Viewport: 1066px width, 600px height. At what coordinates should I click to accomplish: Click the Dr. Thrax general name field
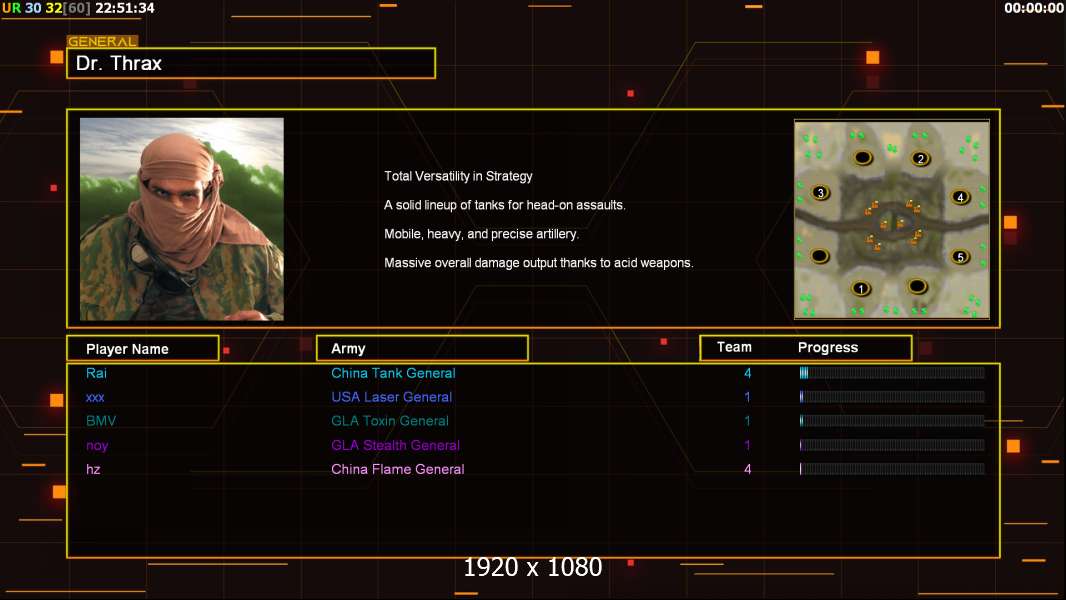coord(251,63)
